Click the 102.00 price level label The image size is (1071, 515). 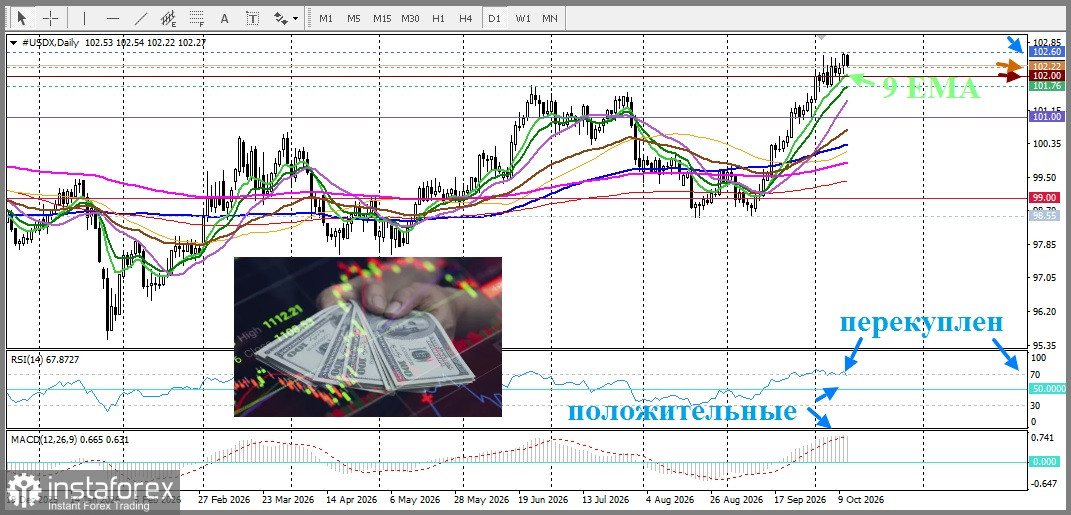click(1047, 75)
